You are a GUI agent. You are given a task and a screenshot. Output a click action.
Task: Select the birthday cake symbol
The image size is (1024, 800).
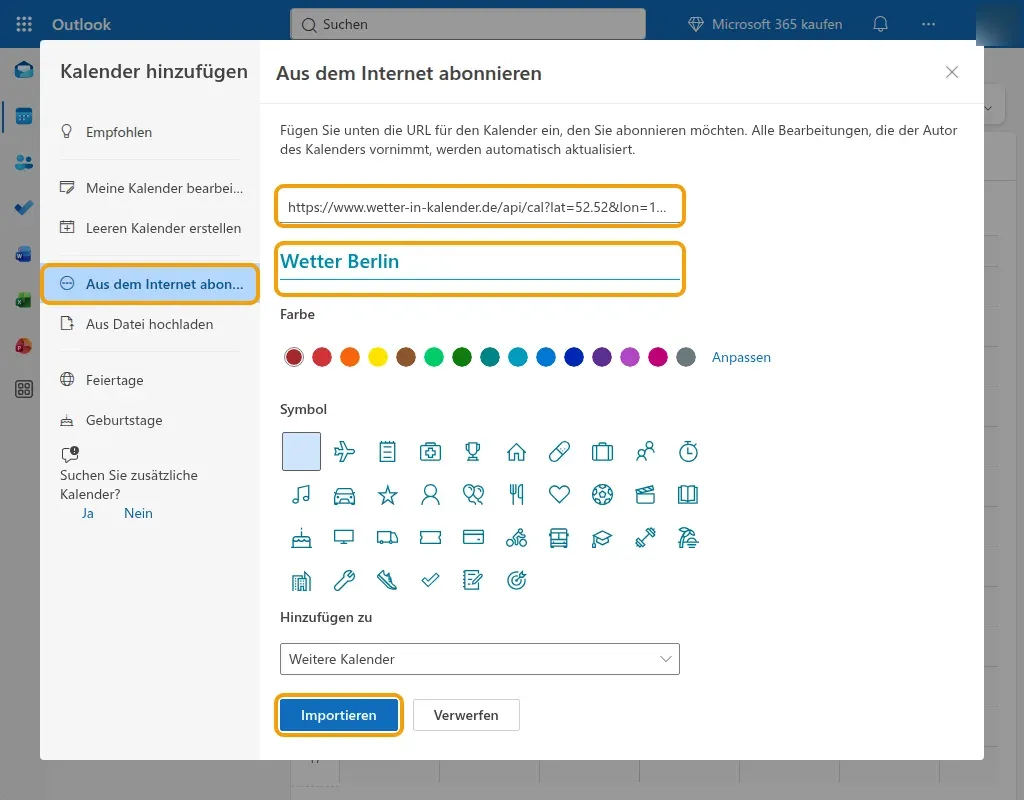click(x=301, y=537)
